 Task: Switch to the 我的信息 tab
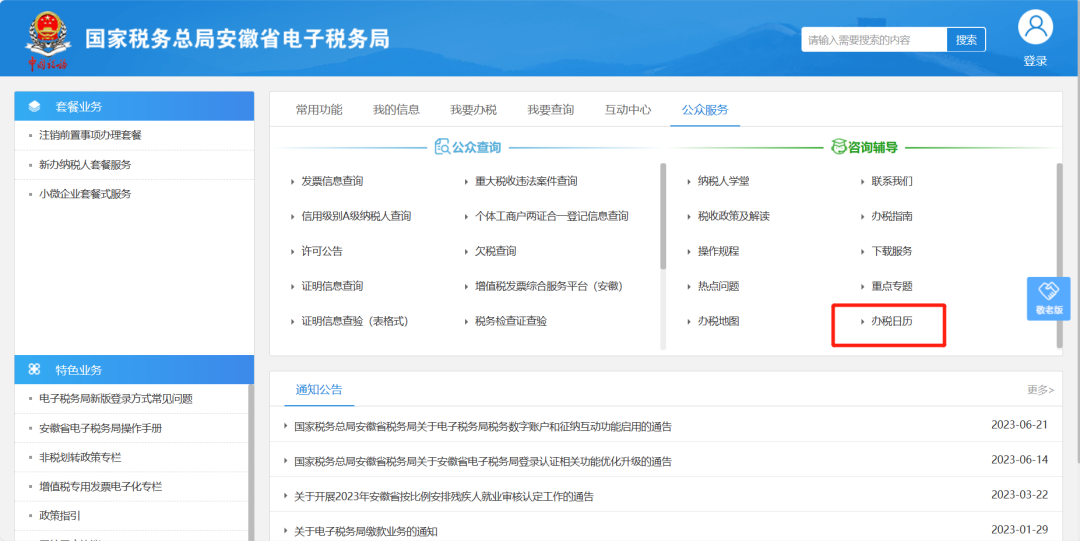pos(396,110)
